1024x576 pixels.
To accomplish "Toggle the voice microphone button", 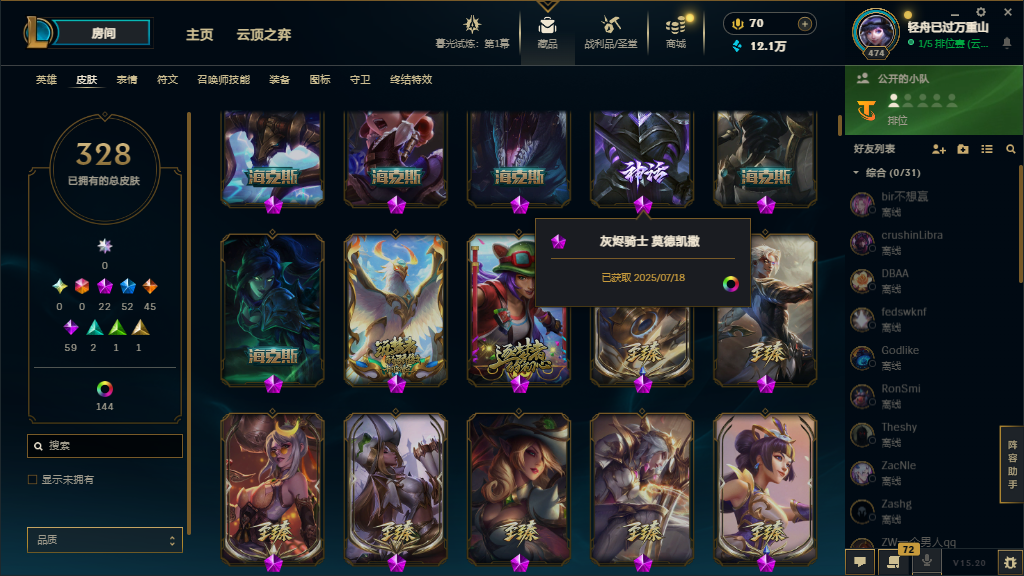I will tap(926, 562).
